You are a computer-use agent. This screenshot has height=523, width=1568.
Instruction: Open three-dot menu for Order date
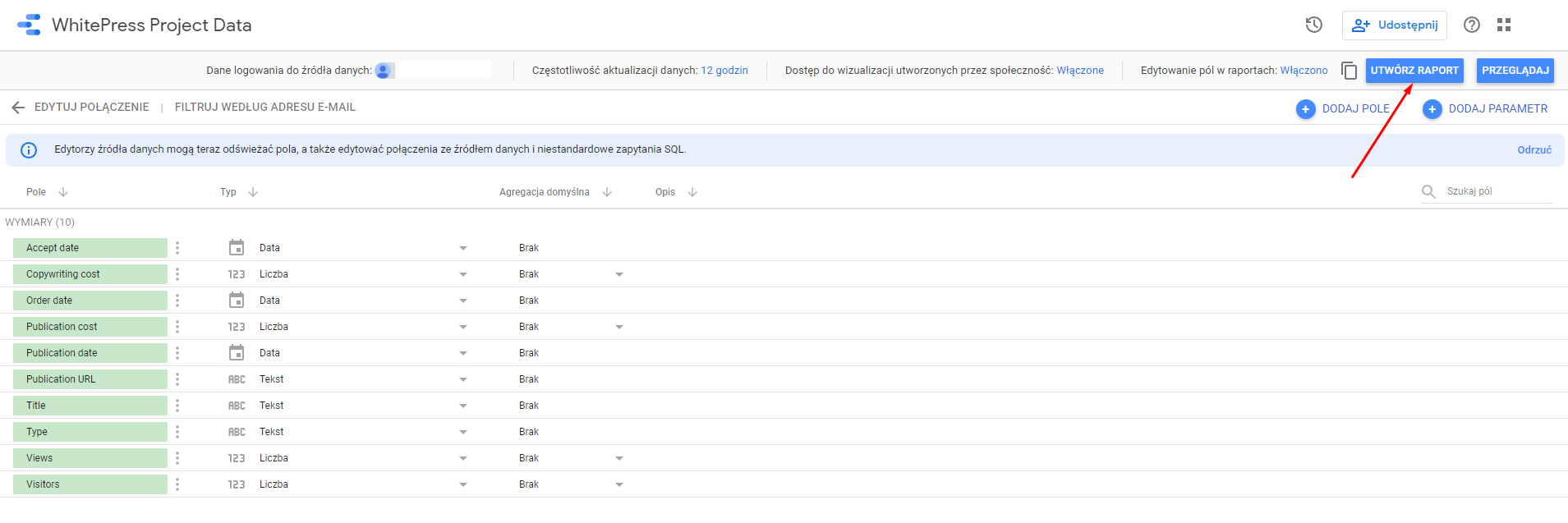[177, 300]
